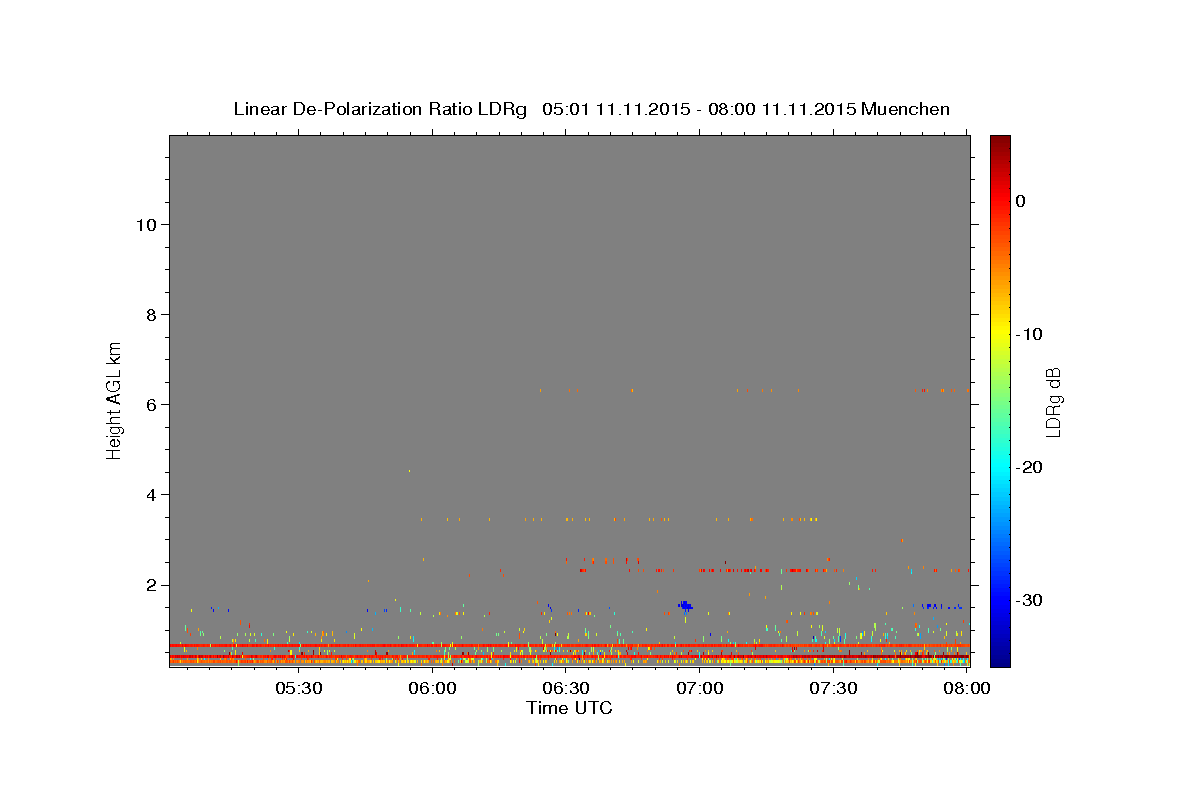The height and width of the screenshot is (800, 1200).
Task: Click the 07:00 time tick label
Action: click(700, 688)
